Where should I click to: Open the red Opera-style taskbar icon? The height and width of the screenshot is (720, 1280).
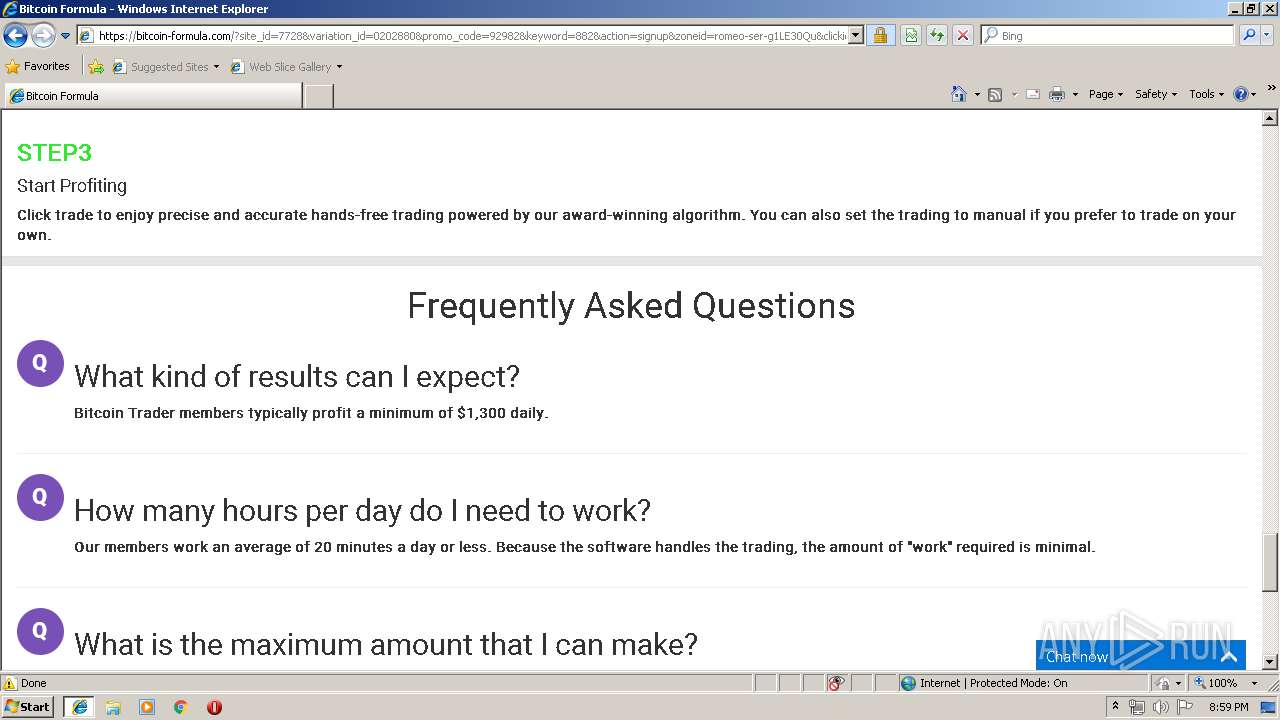point(214,707)
